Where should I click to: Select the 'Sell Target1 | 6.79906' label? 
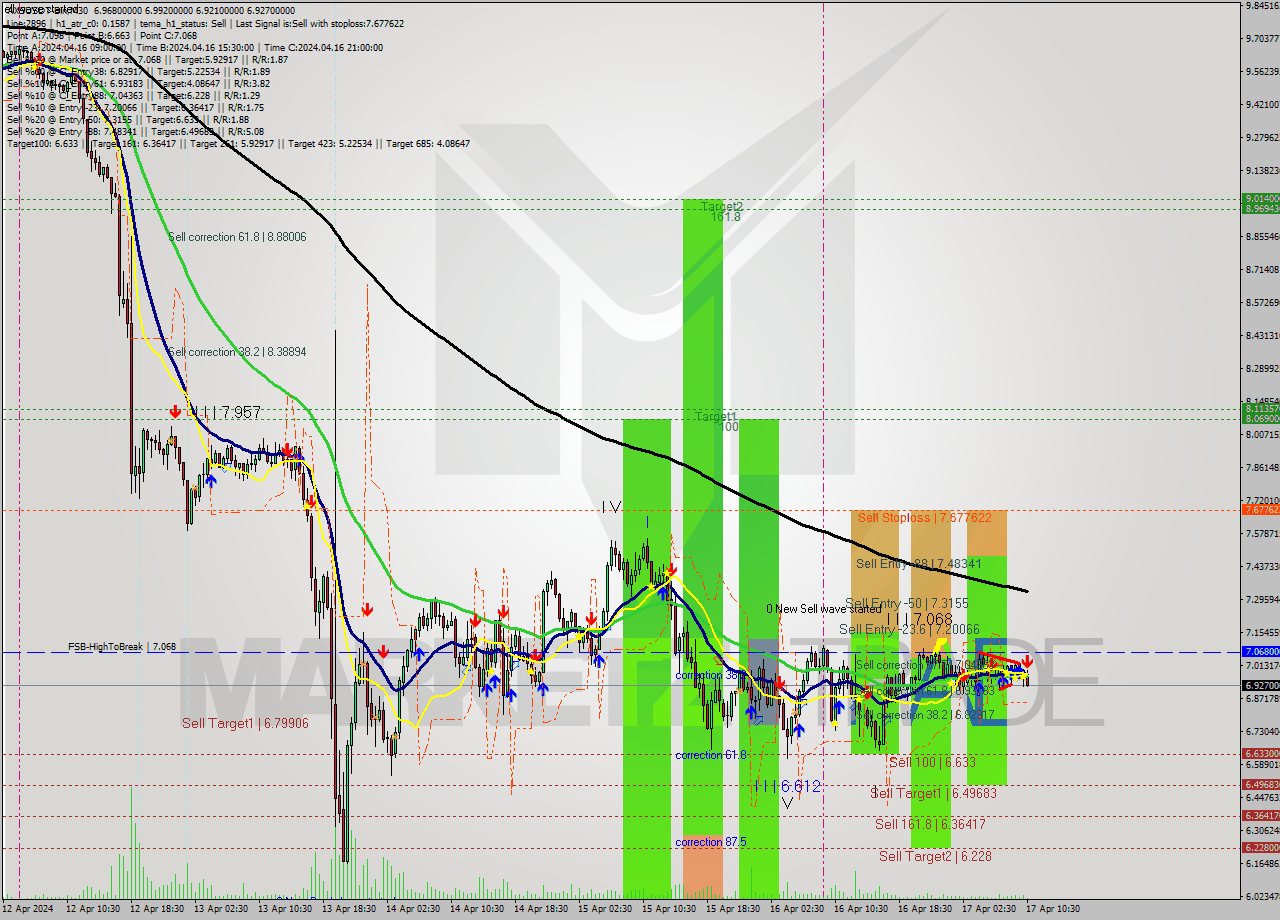pyautogui.click(x=245, y=723)
